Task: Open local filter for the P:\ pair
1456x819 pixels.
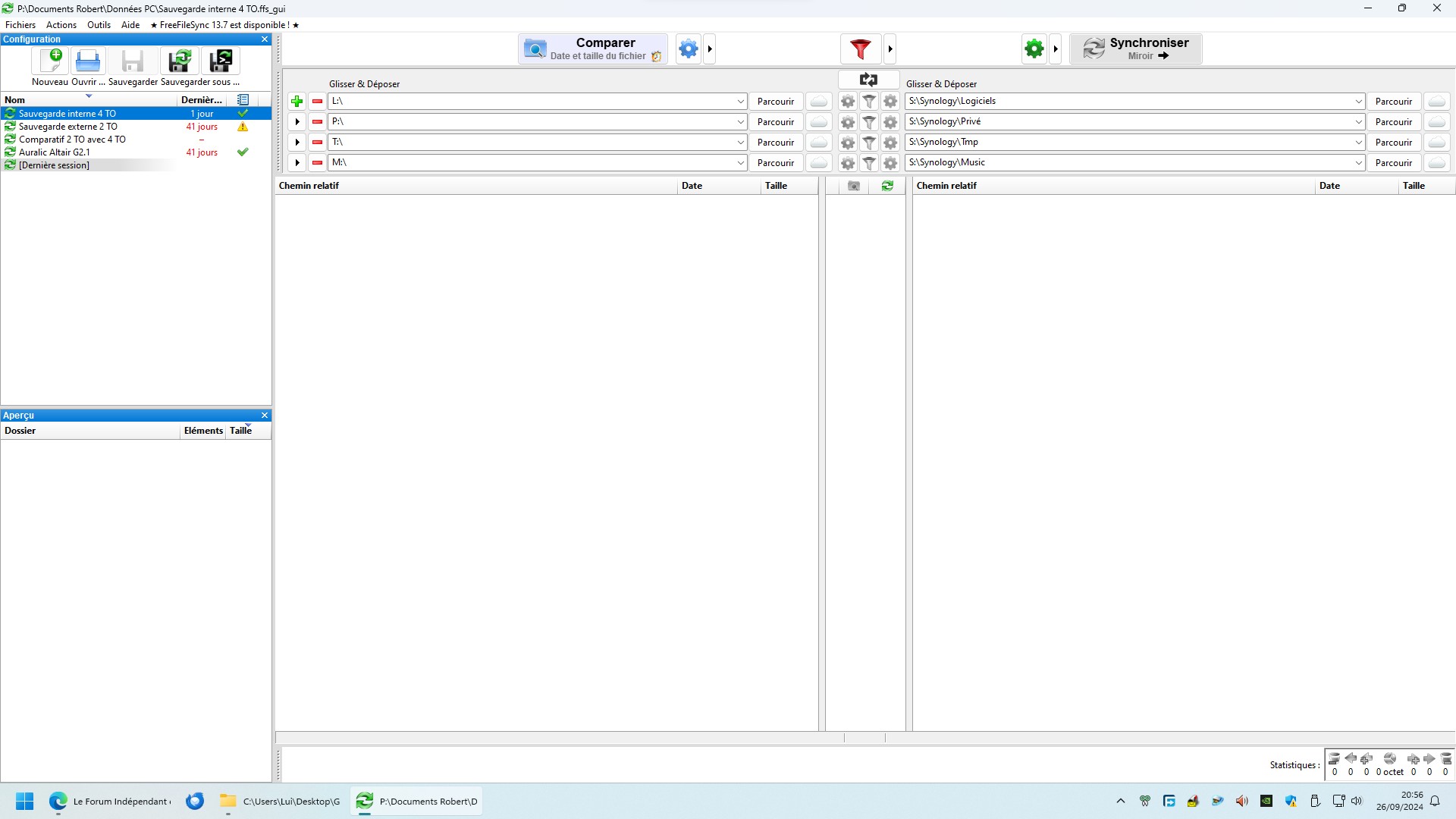Action: click(869, 122)
